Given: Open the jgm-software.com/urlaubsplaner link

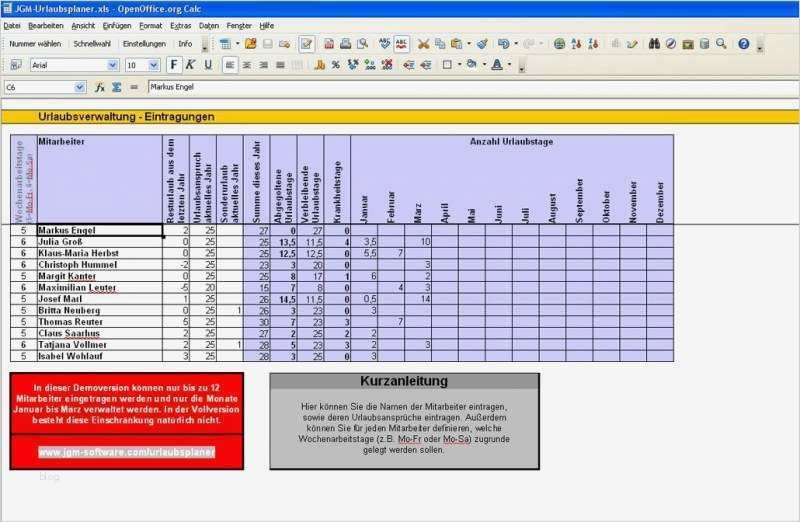Looking at the screenshot, I should pyautogui.click(x=127, y=452).
